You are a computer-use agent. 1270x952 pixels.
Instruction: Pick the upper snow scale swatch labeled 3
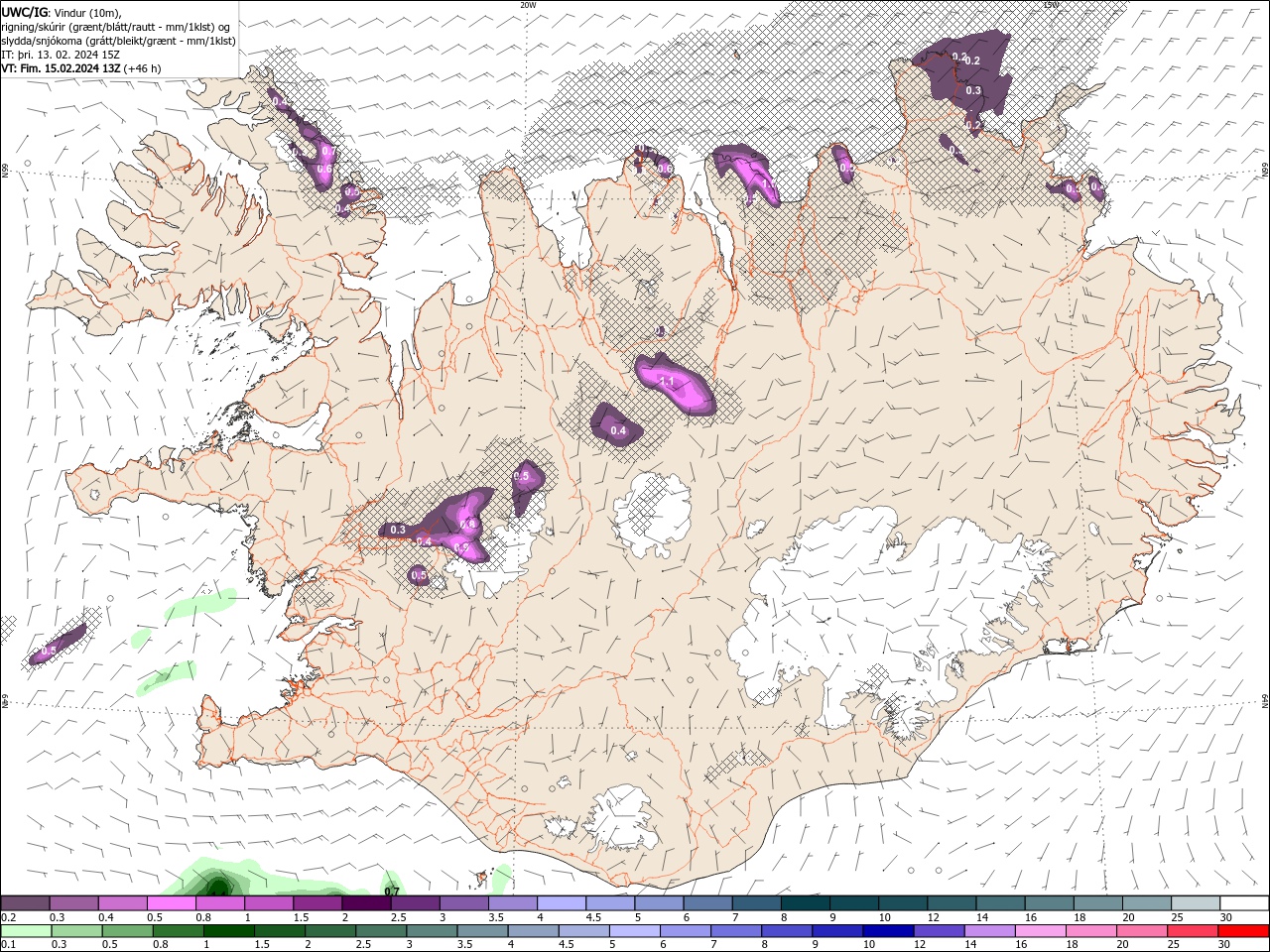pos(463,902)
